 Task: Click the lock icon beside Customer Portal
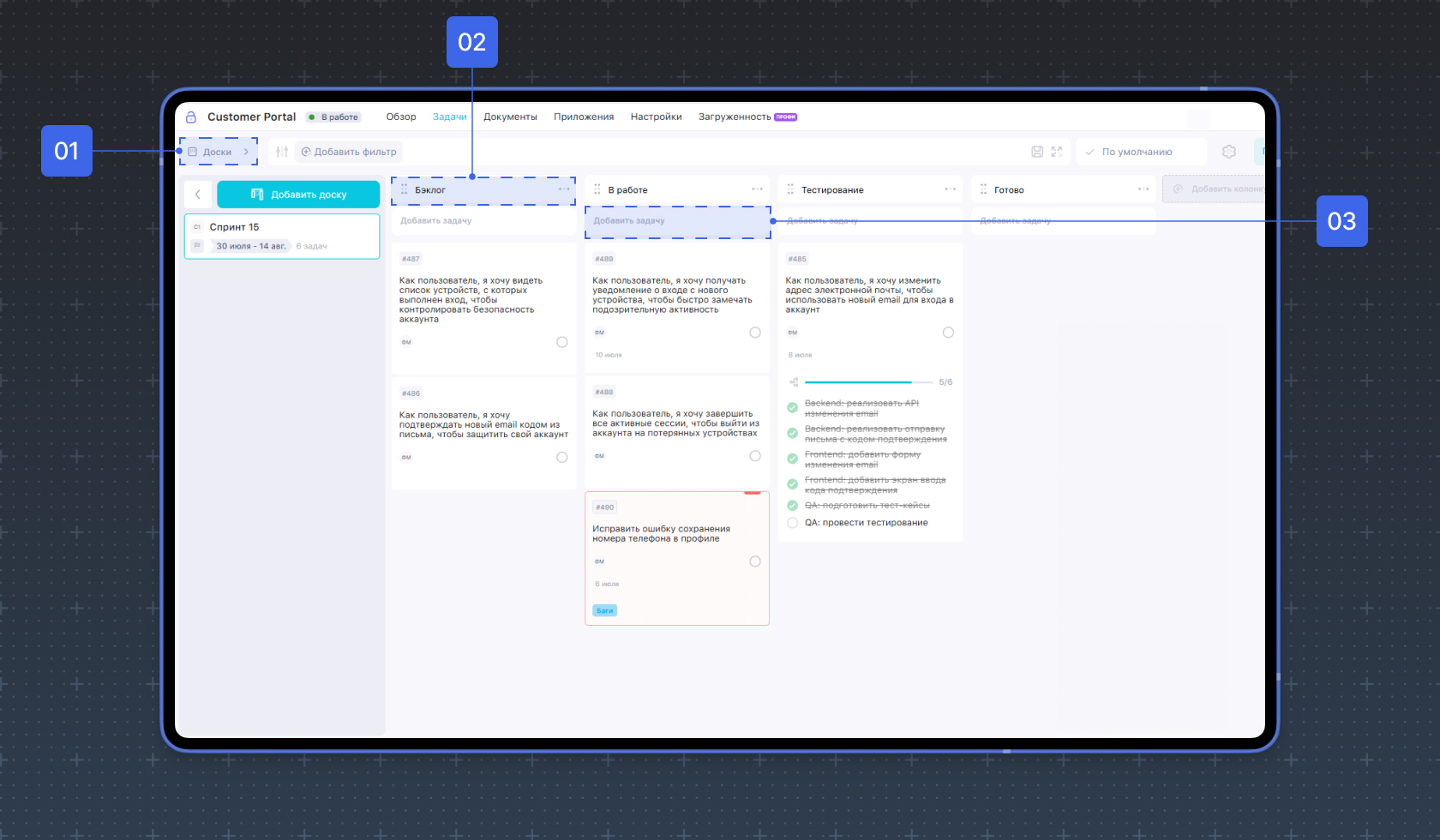[x=191, y=117]
